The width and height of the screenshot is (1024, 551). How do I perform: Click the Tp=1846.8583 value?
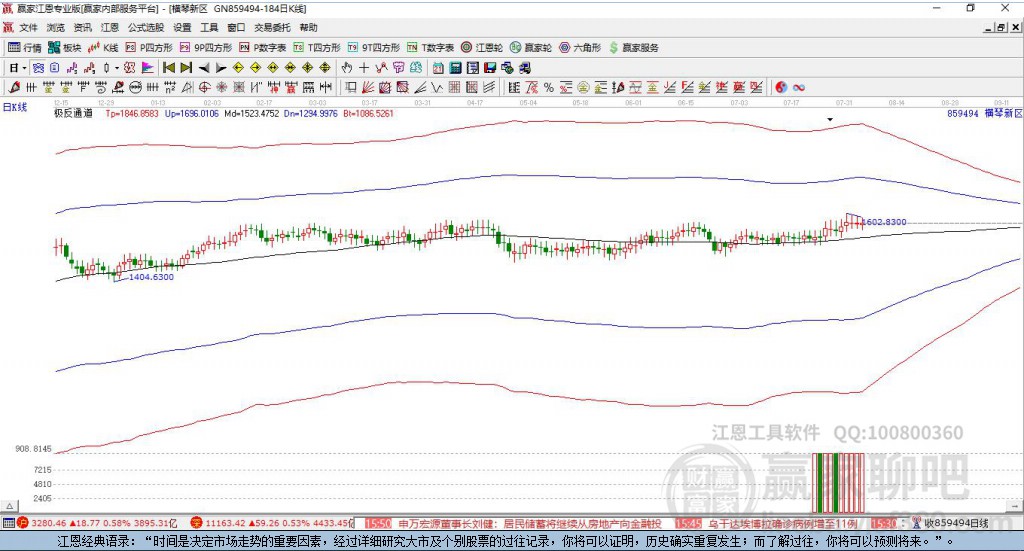coord(132,114)
